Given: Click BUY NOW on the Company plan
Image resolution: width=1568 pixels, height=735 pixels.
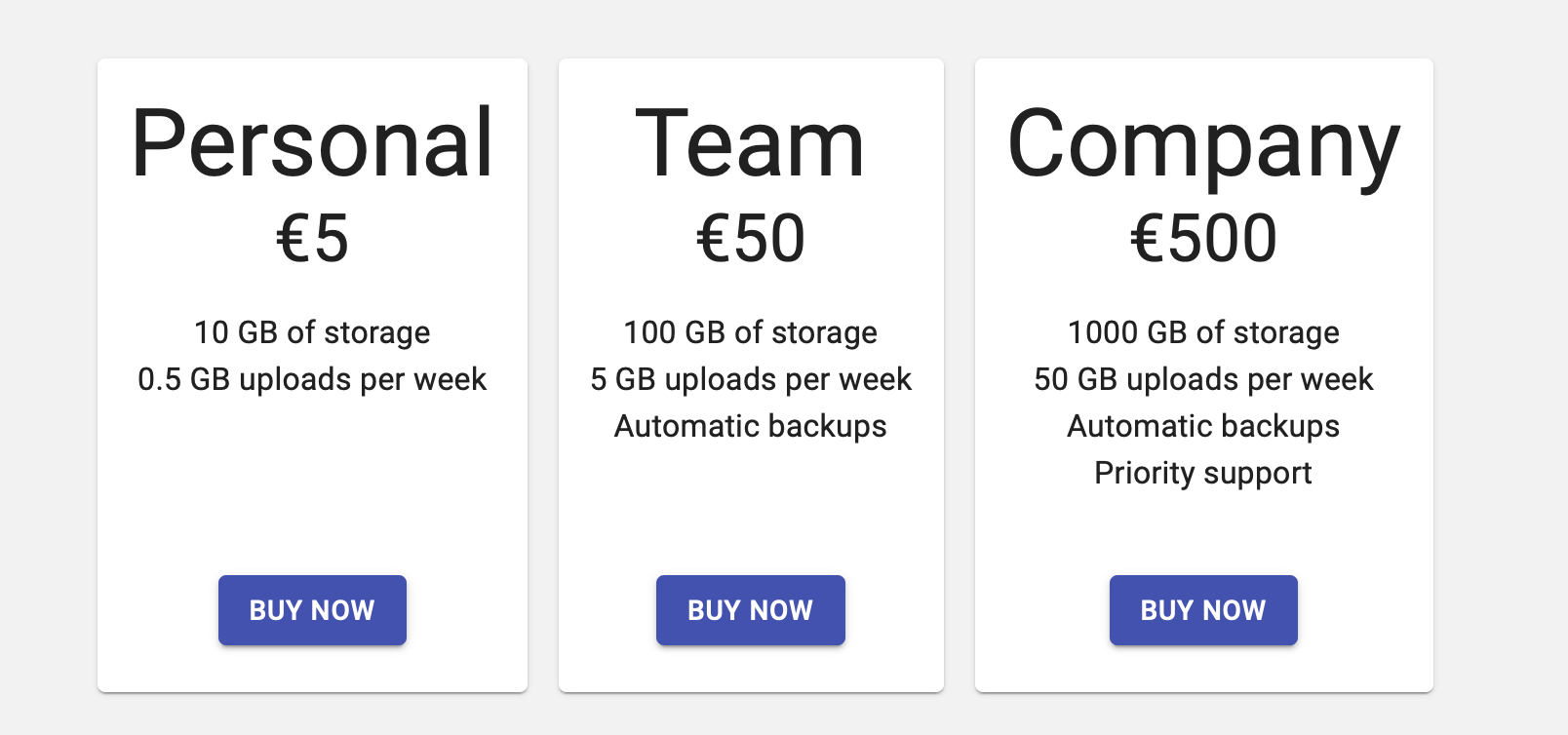Looking at the screenshot, I should tap(1203, 610).
